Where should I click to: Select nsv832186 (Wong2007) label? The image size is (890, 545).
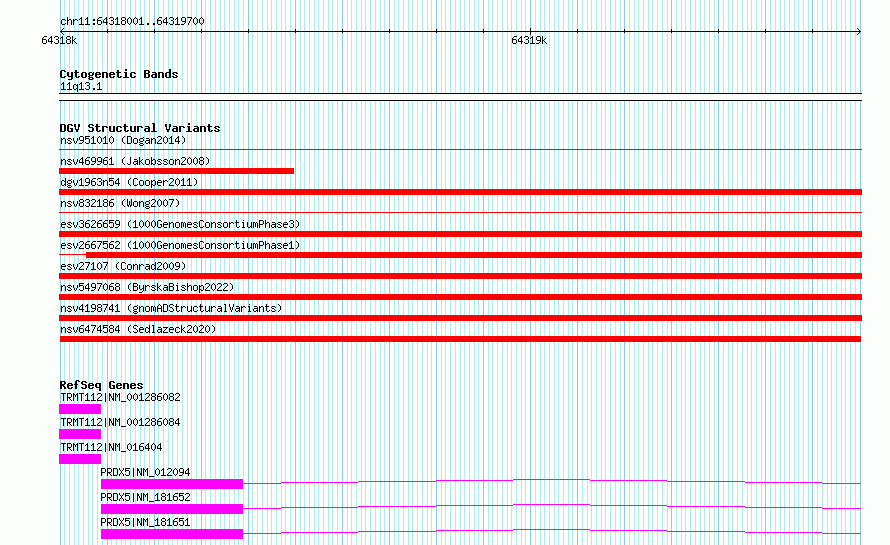pos(120,203)
